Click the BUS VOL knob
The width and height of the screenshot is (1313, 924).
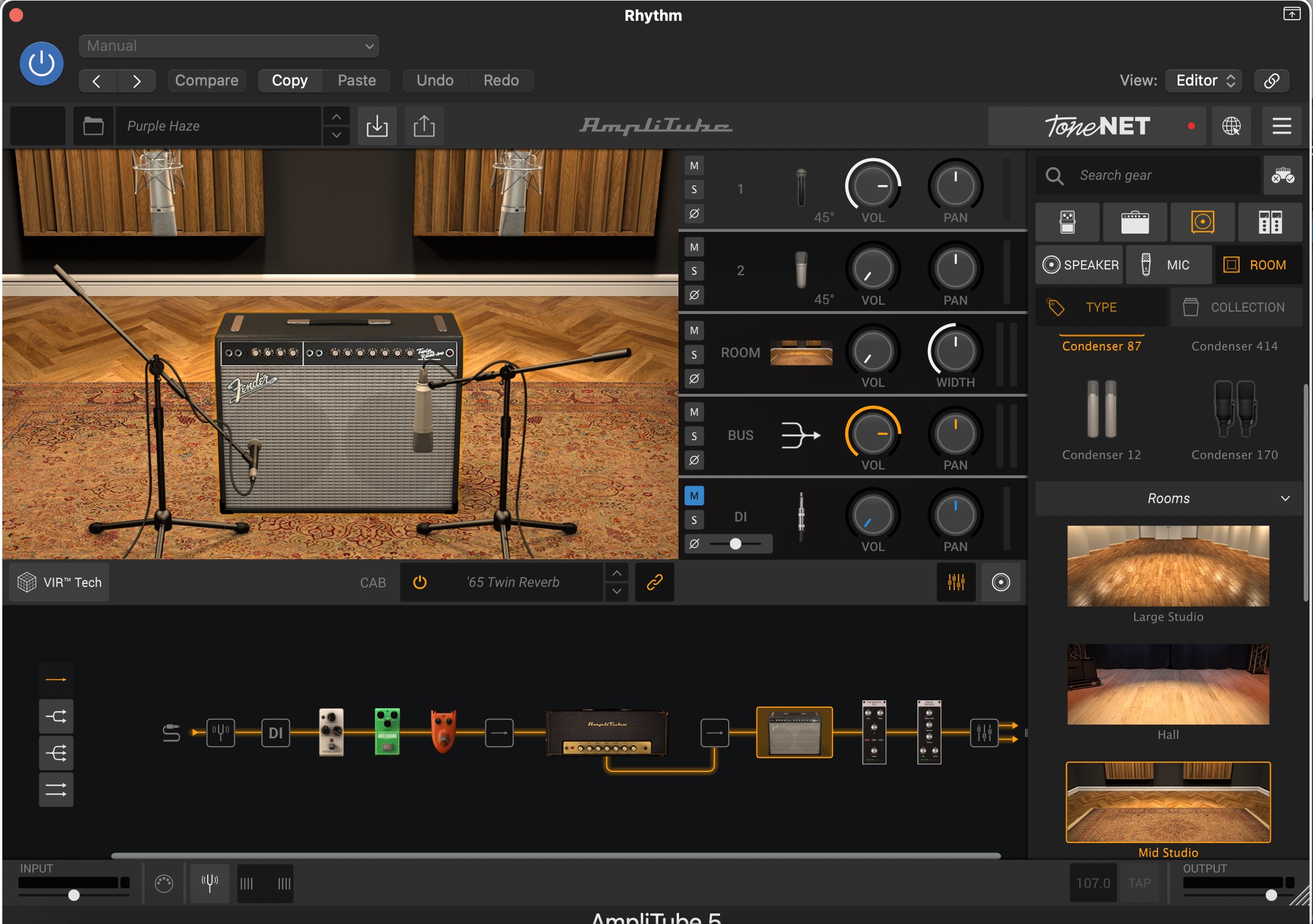873,434
